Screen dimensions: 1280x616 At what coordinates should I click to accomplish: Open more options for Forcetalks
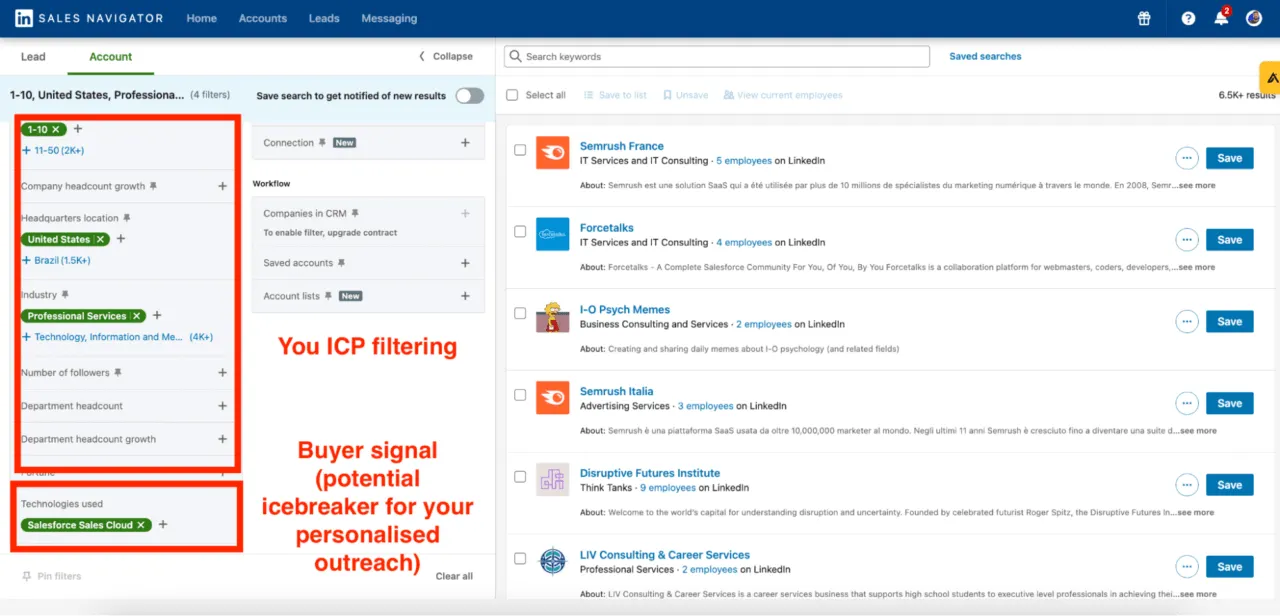coord(1187,240)
